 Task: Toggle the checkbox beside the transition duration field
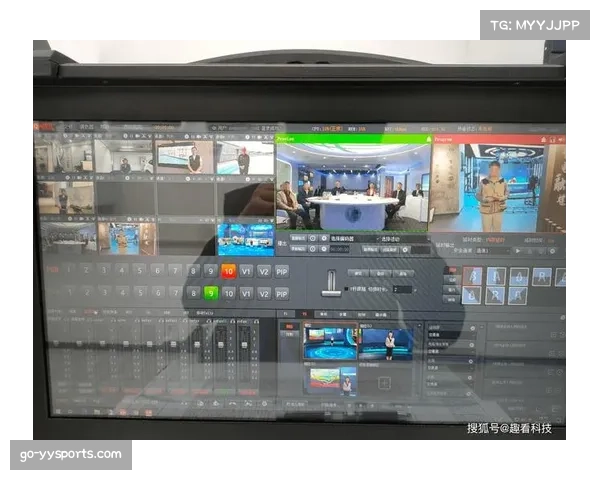(x=345, y=288)
